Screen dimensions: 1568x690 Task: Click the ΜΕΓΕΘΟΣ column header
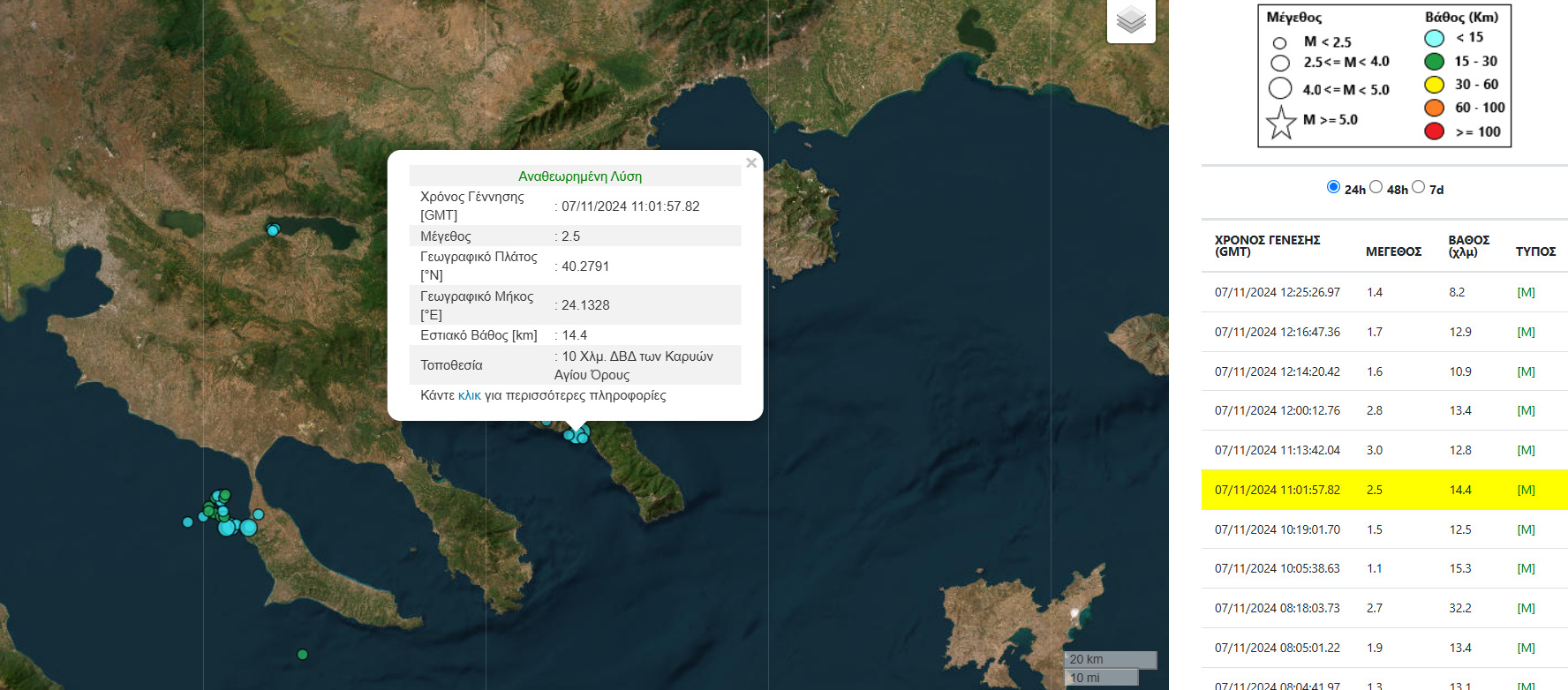tap(1393, 251)
